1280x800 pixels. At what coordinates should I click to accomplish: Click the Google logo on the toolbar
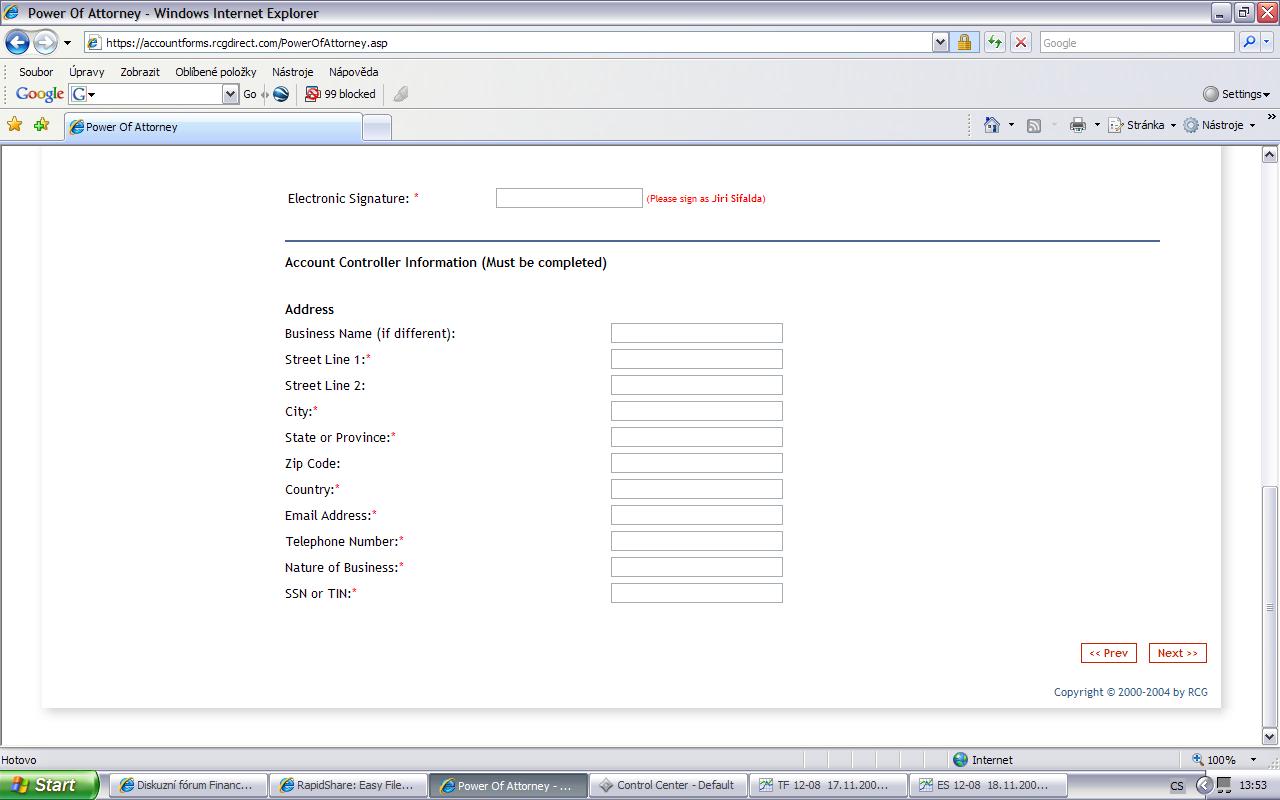coord(40,94)
